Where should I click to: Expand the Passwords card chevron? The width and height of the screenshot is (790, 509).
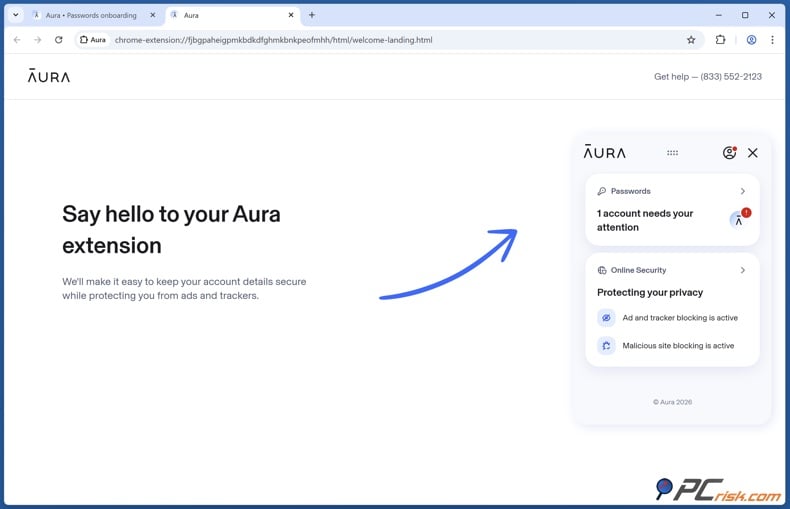[x=743, y=191]
